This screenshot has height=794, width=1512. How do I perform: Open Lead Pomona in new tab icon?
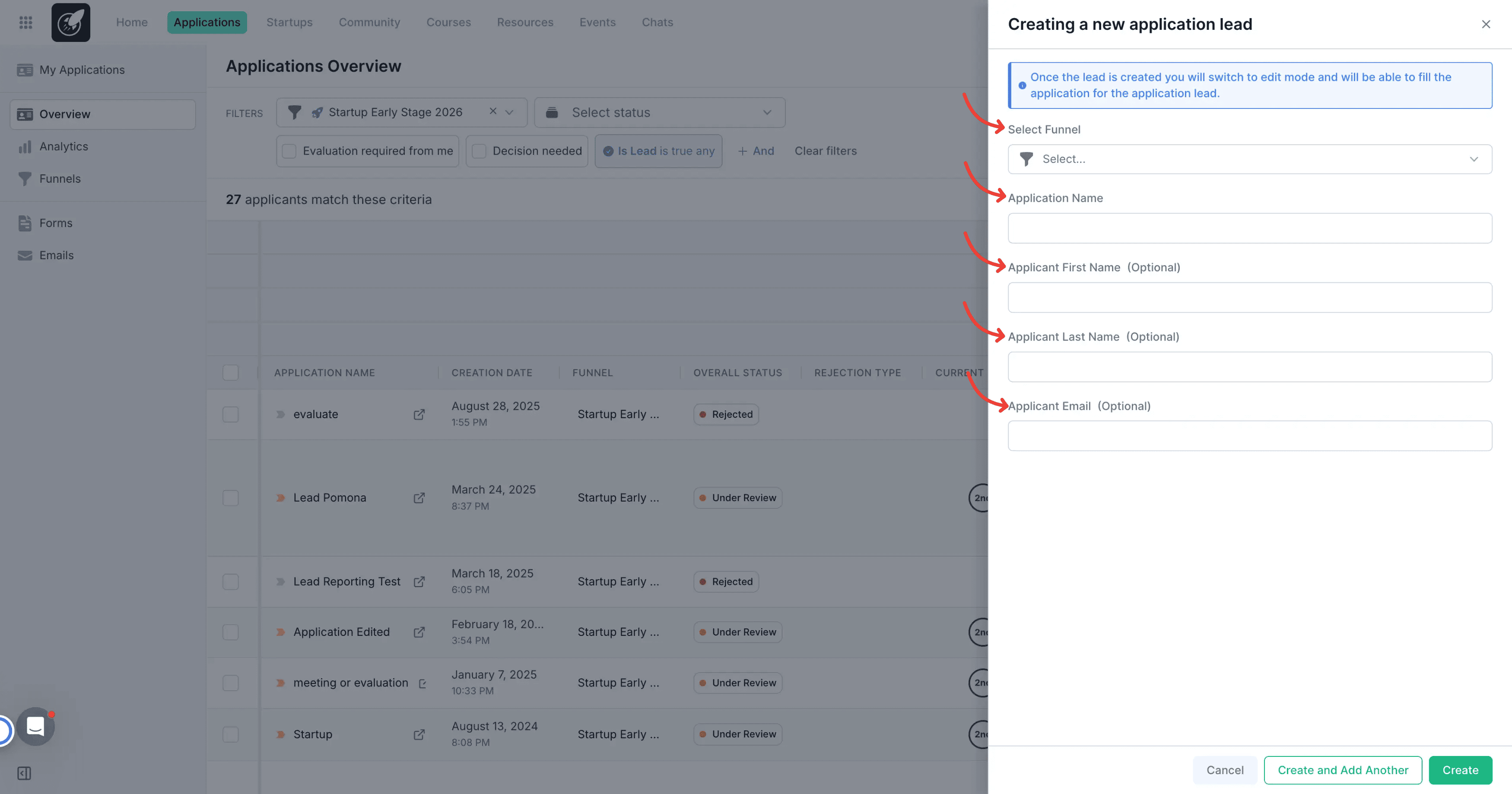click(419, 498)
